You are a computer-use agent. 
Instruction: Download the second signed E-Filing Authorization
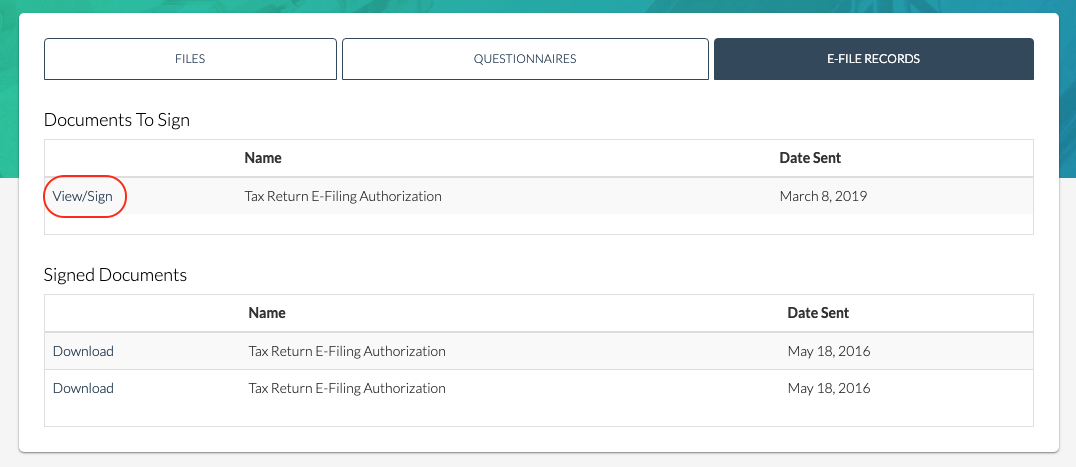click(83, 388)
